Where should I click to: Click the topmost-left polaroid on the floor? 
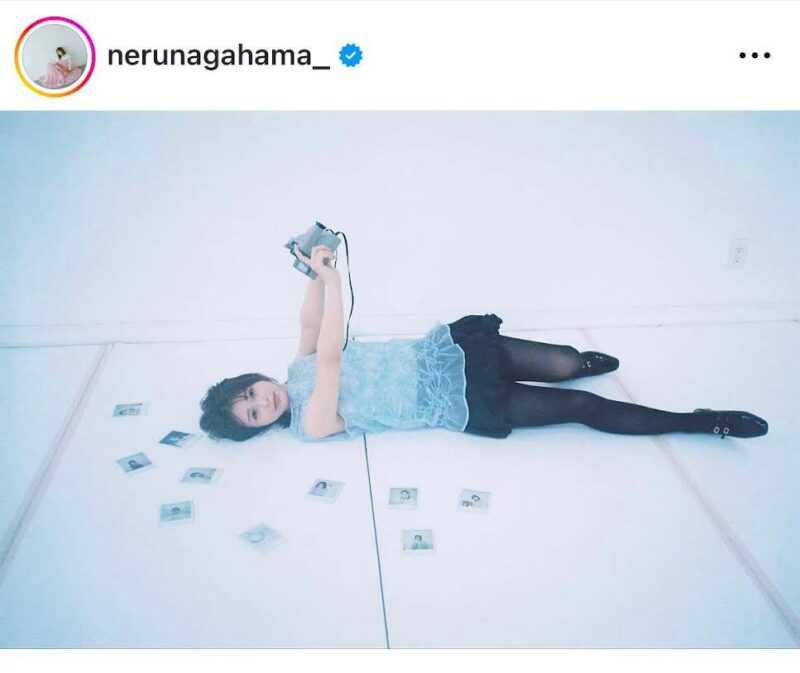[131, 409]
